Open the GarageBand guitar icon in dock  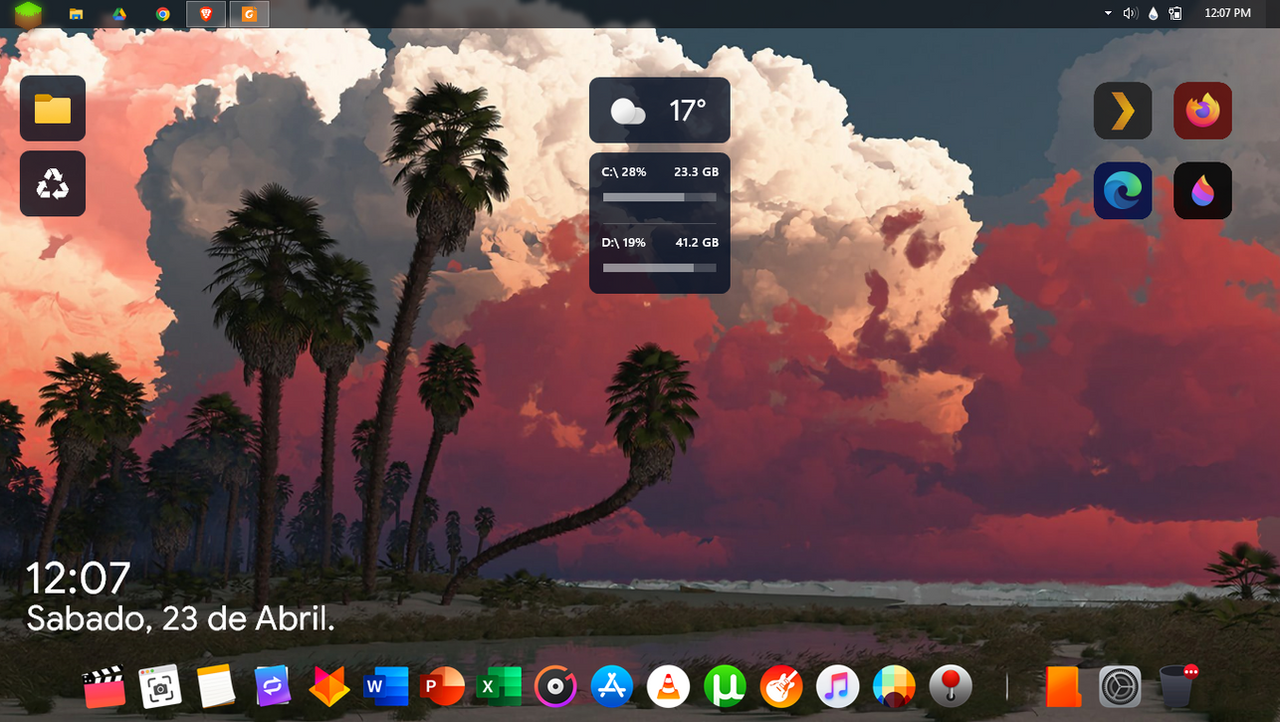coord(781,686)
